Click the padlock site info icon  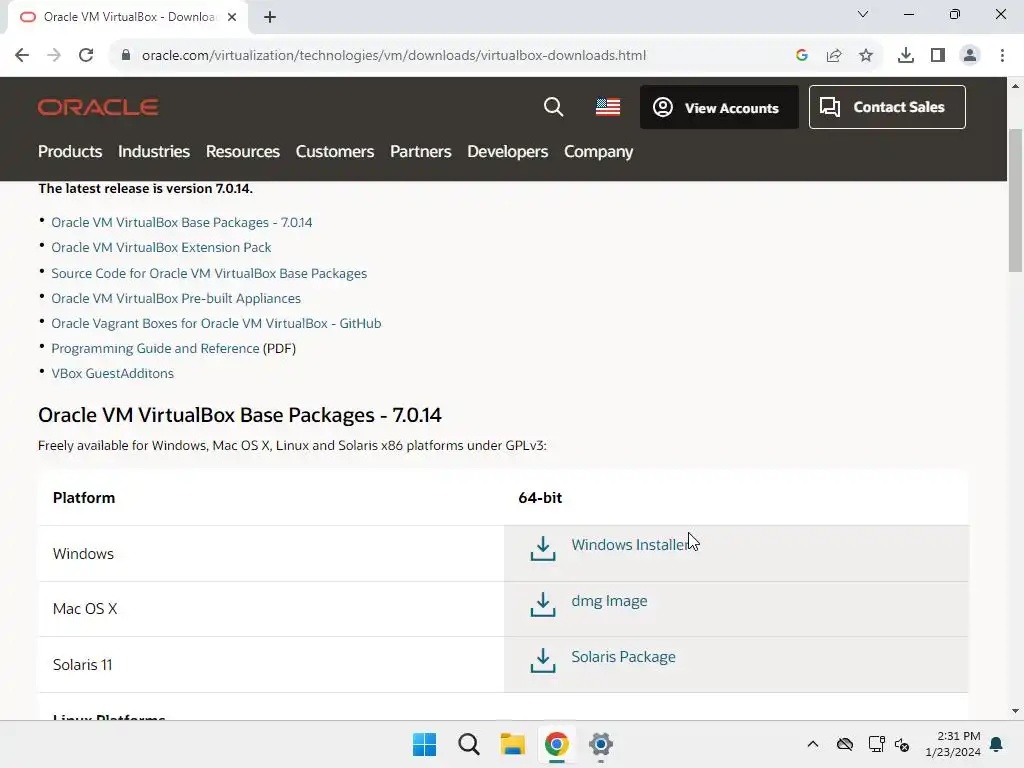point(126,56)
